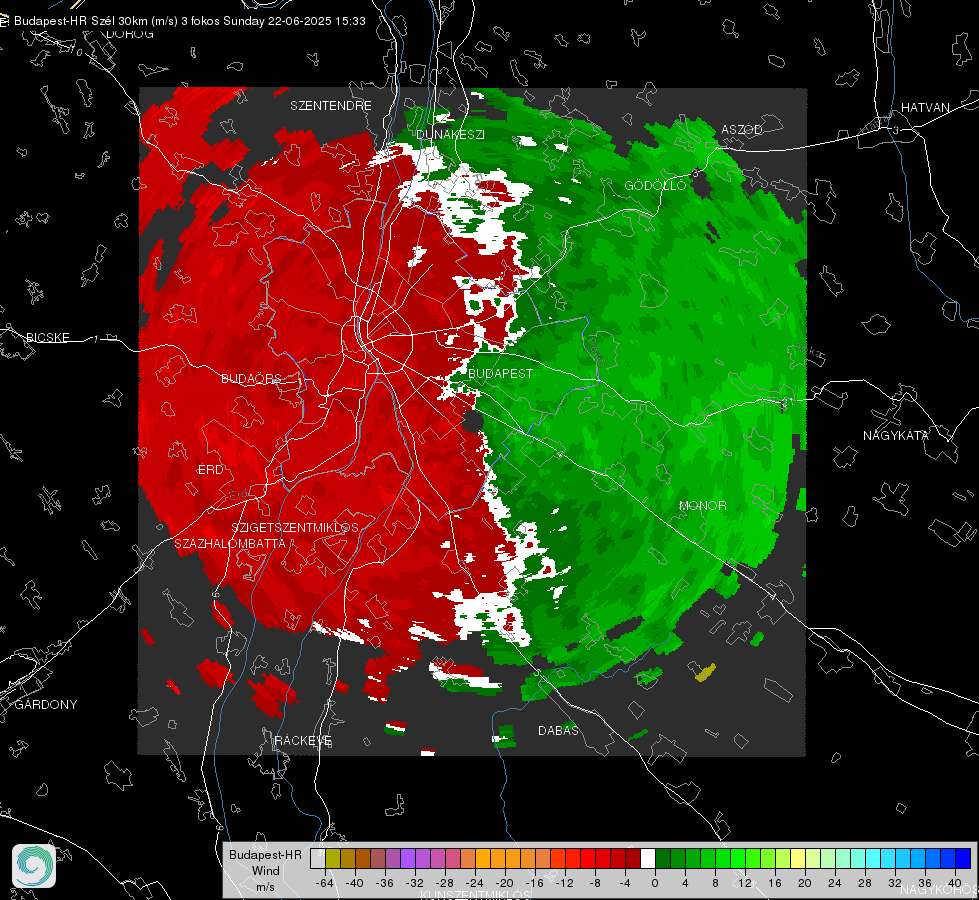Screen dimensions: 979x900
Task: Pick the bright purple swatch above -32 label
Action: pos(408,858)
